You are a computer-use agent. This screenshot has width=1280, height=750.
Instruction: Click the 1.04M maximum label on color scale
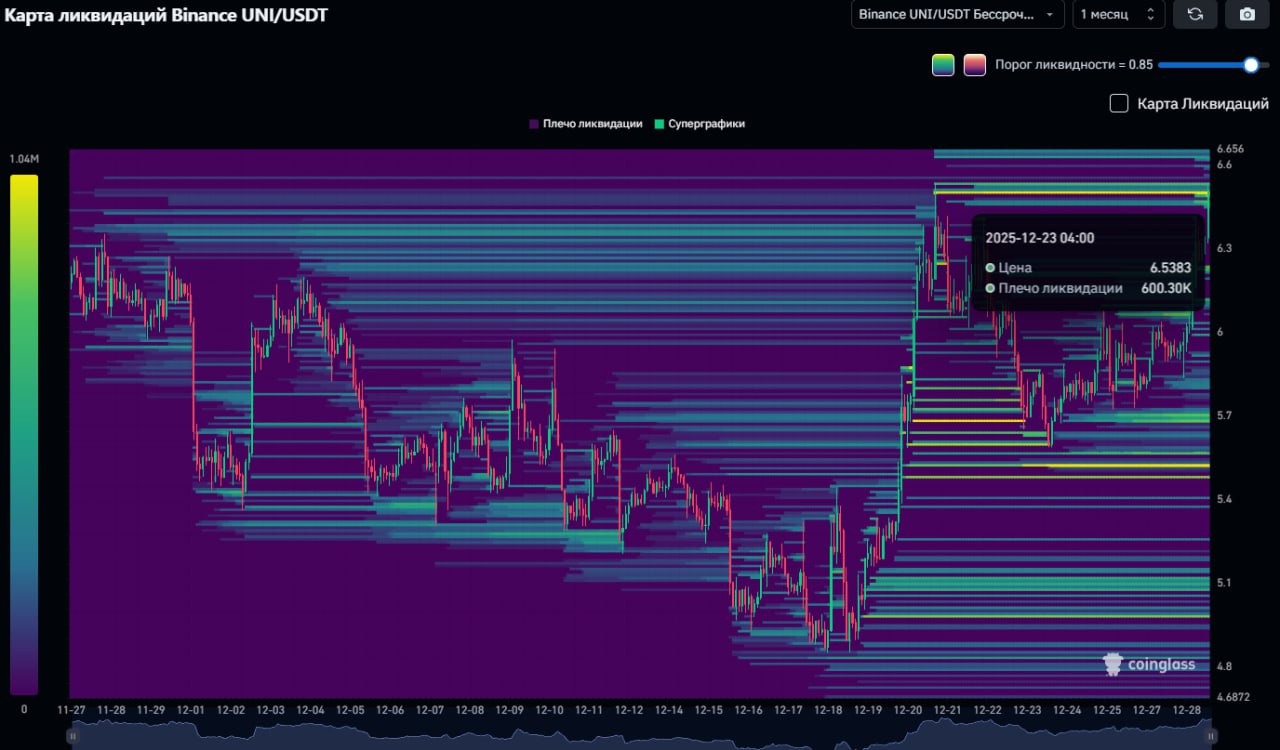click(x=24, y=160)
